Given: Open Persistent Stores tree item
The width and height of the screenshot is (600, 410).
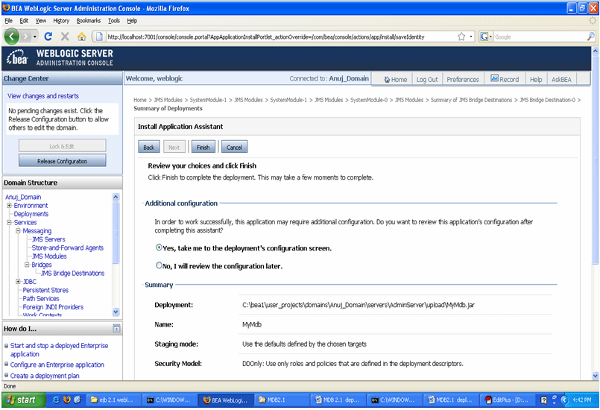Looking at the screenshot, I should click(x=46, y=290).
